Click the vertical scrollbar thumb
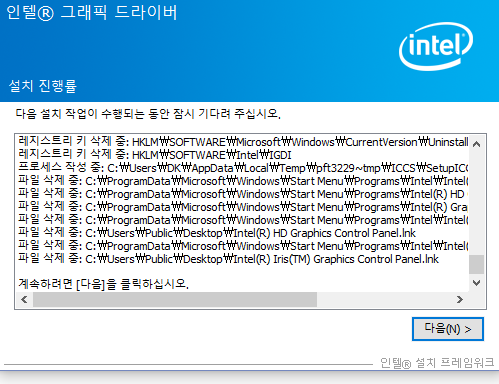The width and height of the screenshot is (499, 384). point(477,264)
